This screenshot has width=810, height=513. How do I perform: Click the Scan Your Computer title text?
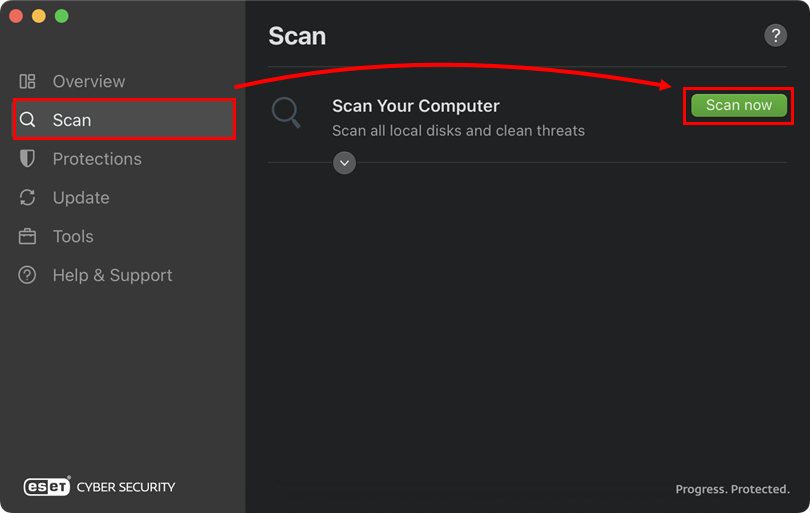coord(415,106)
